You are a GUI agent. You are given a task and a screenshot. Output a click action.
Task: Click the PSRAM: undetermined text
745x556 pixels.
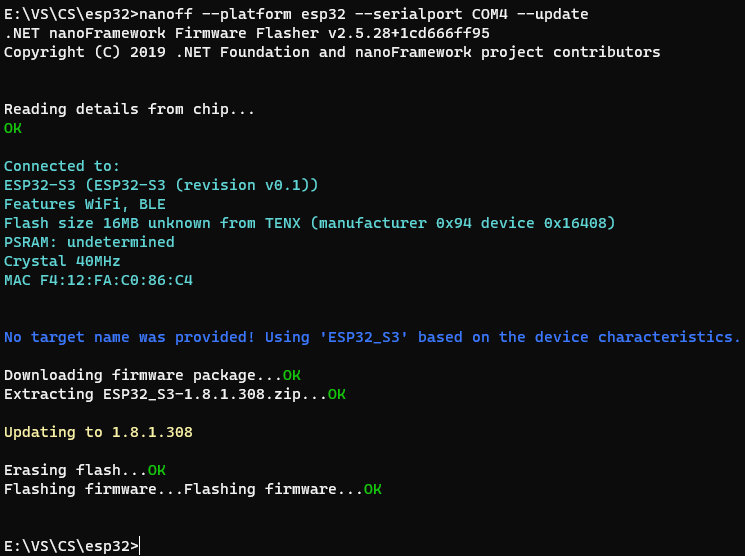coord(89,242)
